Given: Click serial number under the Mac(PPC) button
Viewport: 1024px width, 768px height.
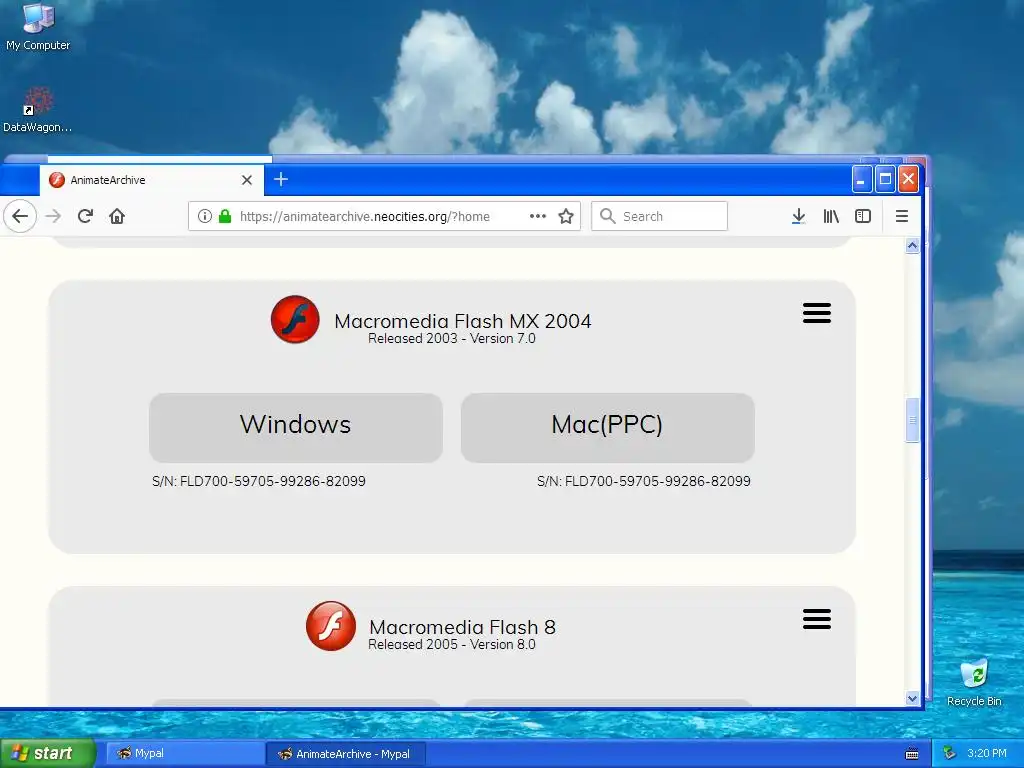Looking at the screenshot, I should 644,481.
